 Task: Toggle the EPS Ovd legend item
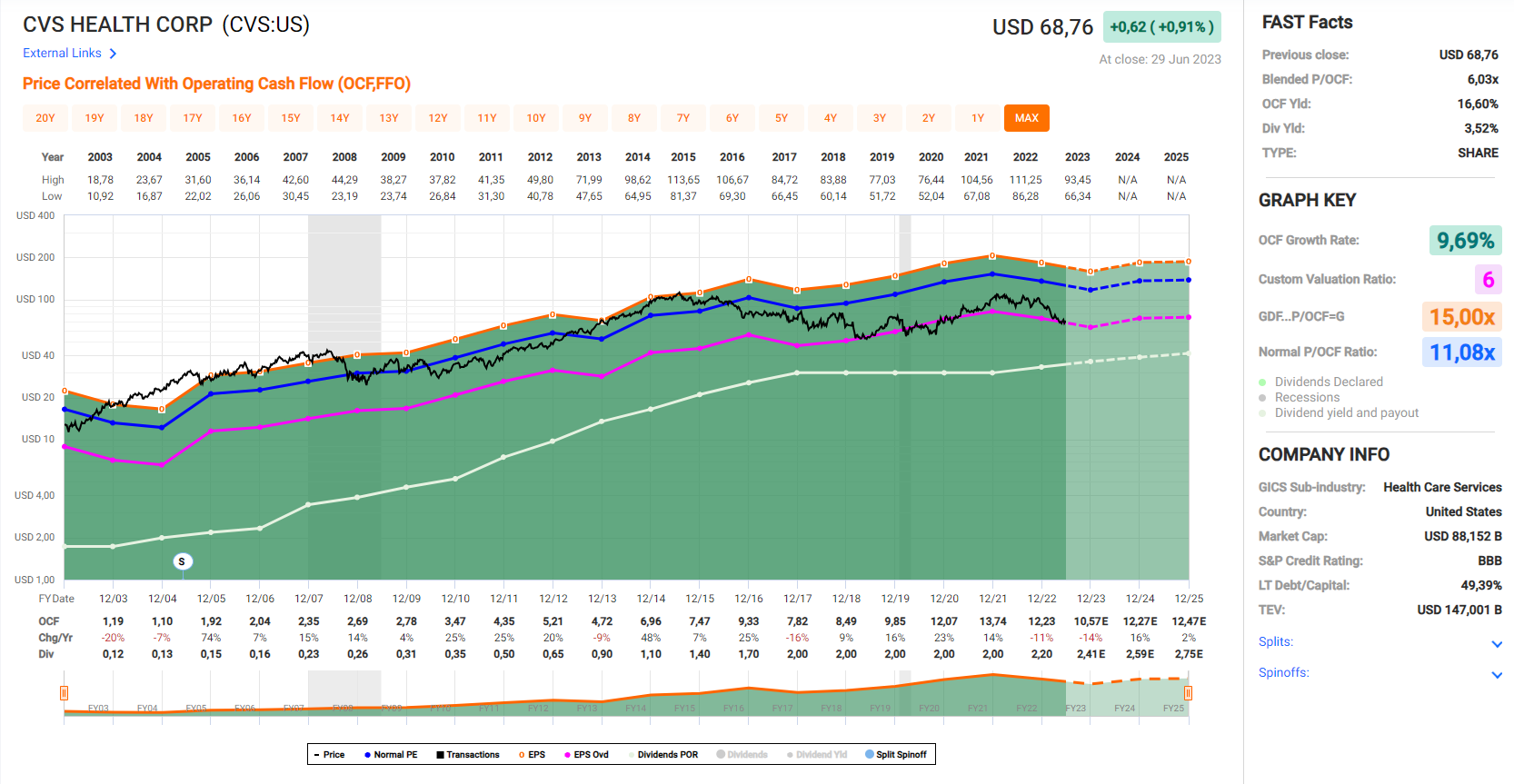tap(586, 755)
